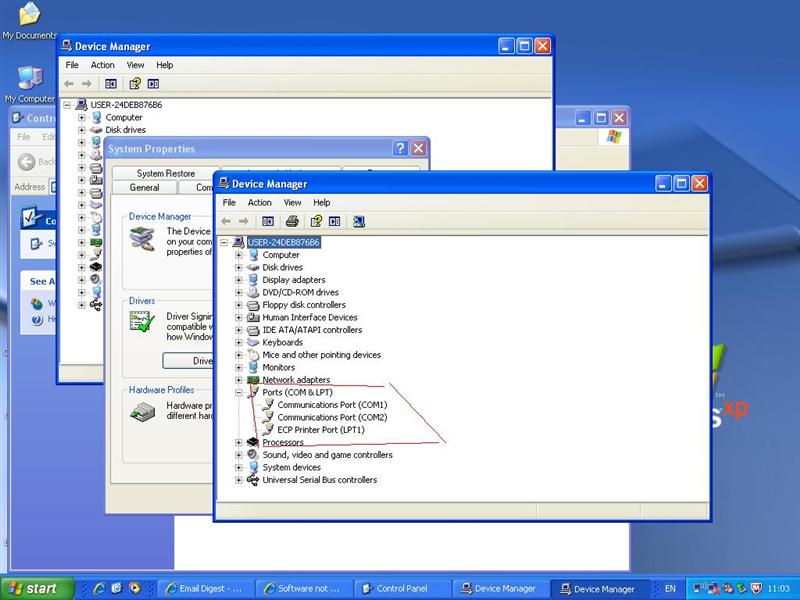Click the Start button

37,588
